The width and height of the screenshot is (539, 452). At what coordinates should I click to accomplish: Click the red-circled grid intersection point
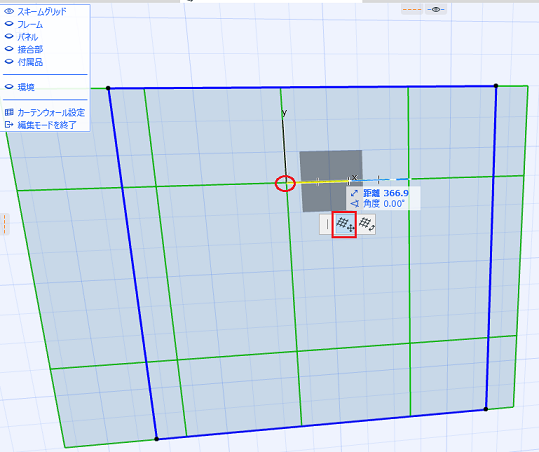(285, 183)
